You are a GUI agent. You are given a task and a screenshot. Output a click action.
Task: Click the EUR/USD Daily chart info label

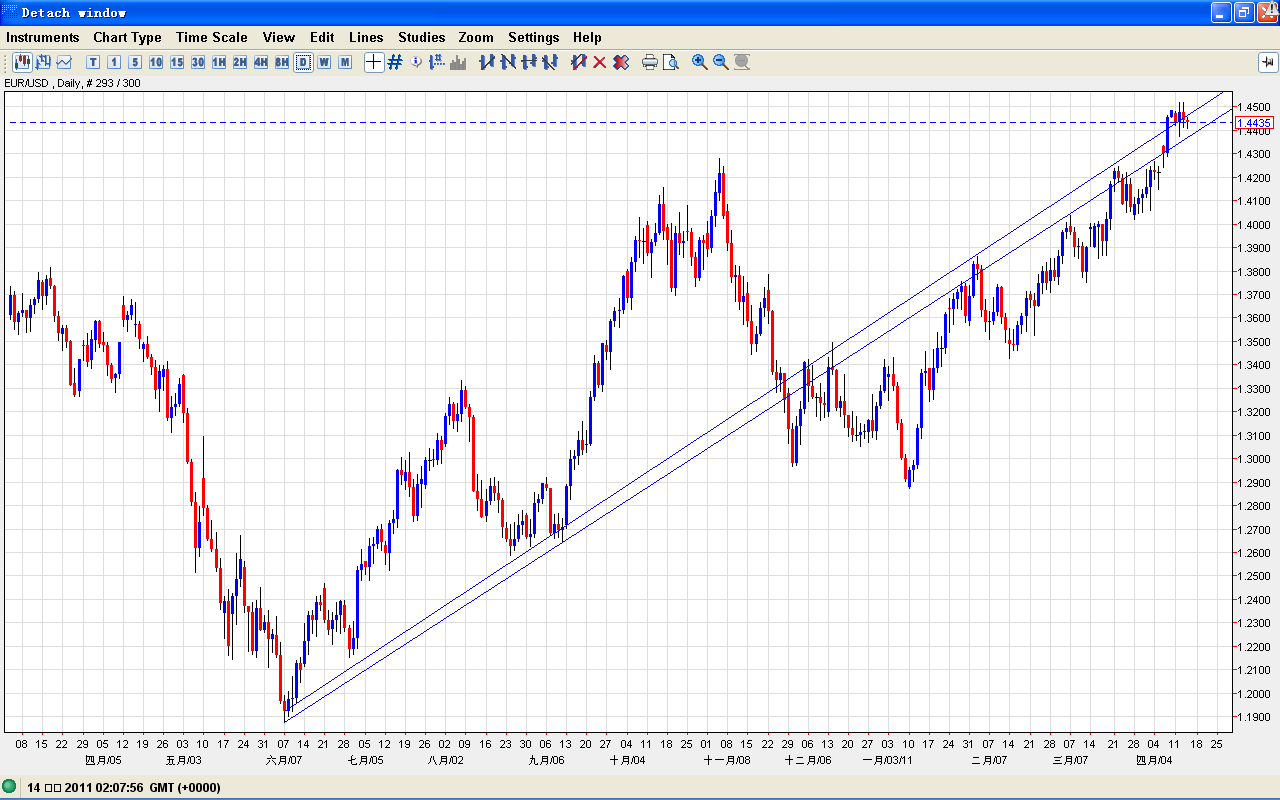tap(73, 83)
